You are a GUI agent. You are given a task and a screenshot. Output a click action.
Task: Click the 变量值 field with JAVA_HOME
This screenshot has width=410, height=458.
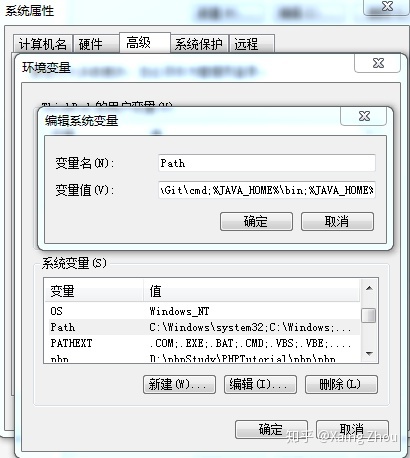click(x=267, y=190)
